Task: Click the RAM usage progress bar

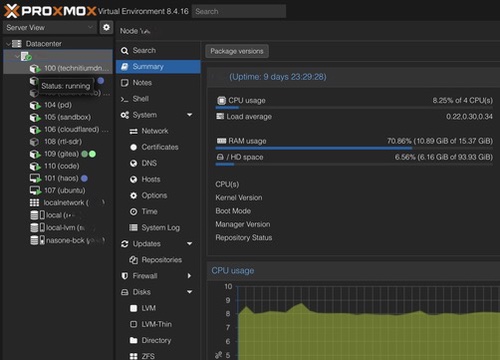Action: (354, 148)
